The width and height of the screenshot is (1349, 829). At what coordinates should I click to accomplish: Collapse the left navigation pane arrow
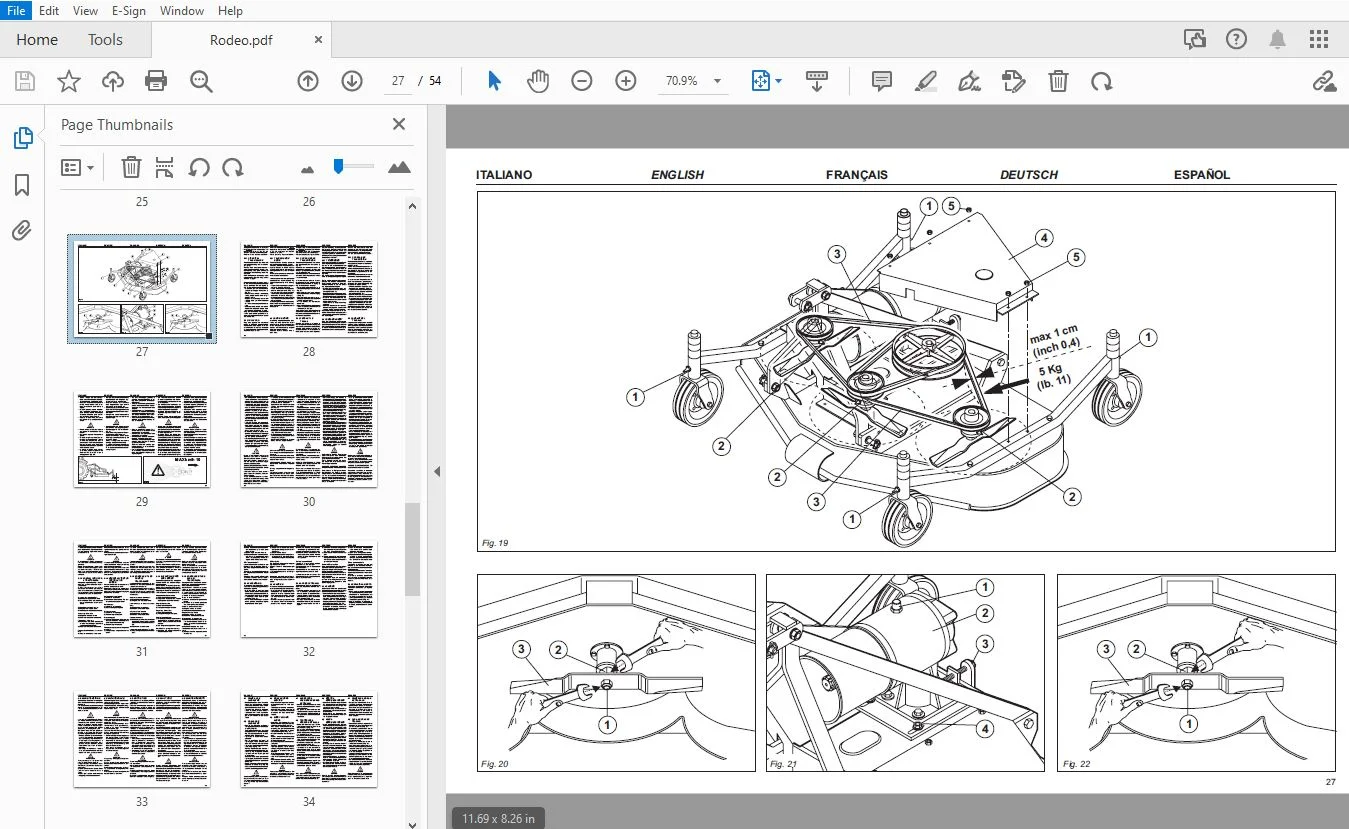[437, 472]
